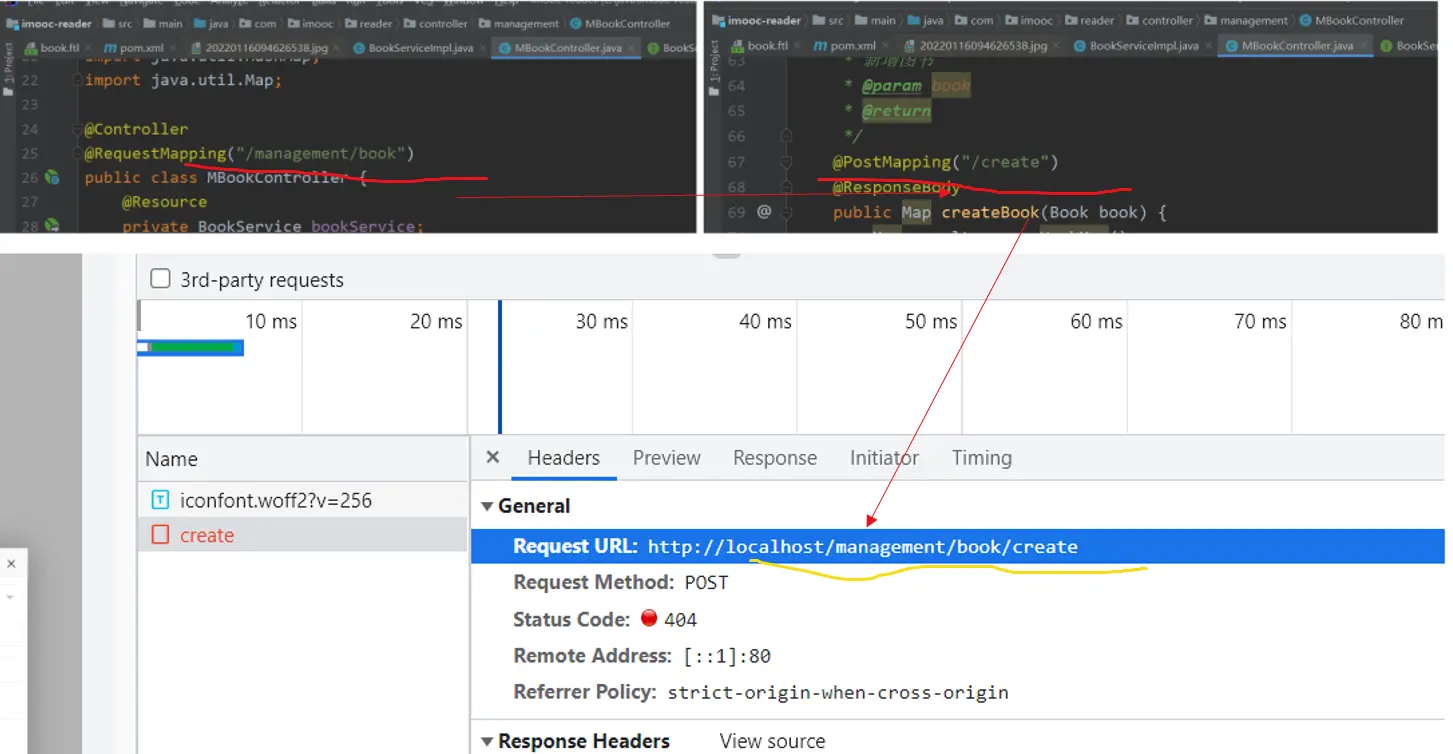1453x754 pixels.
Task: Select the Request URL row
Action: [x=958, y=546]
